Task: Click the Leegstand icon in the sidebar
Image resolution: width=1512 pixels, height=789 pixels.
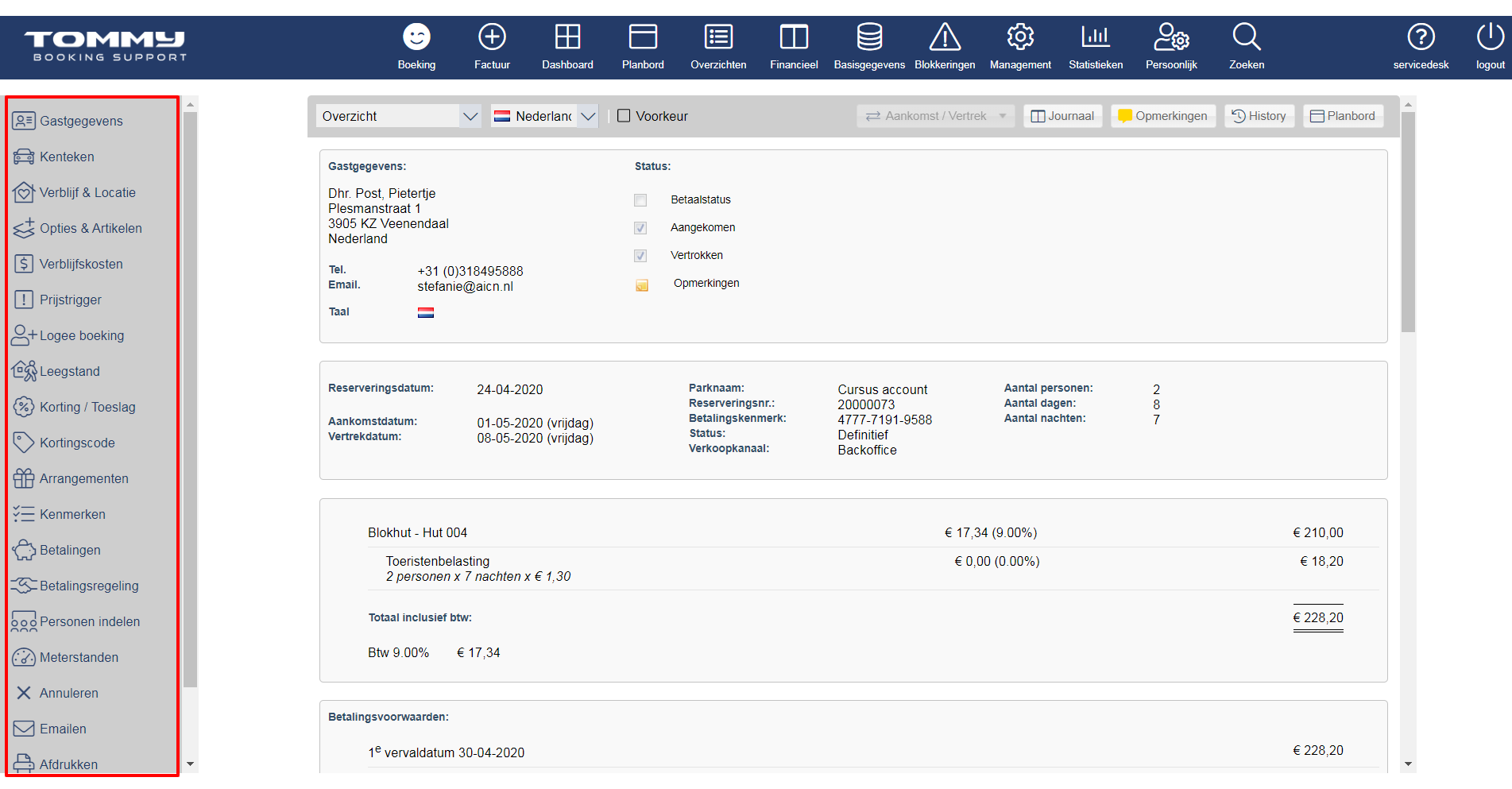Action: [24, 371]
